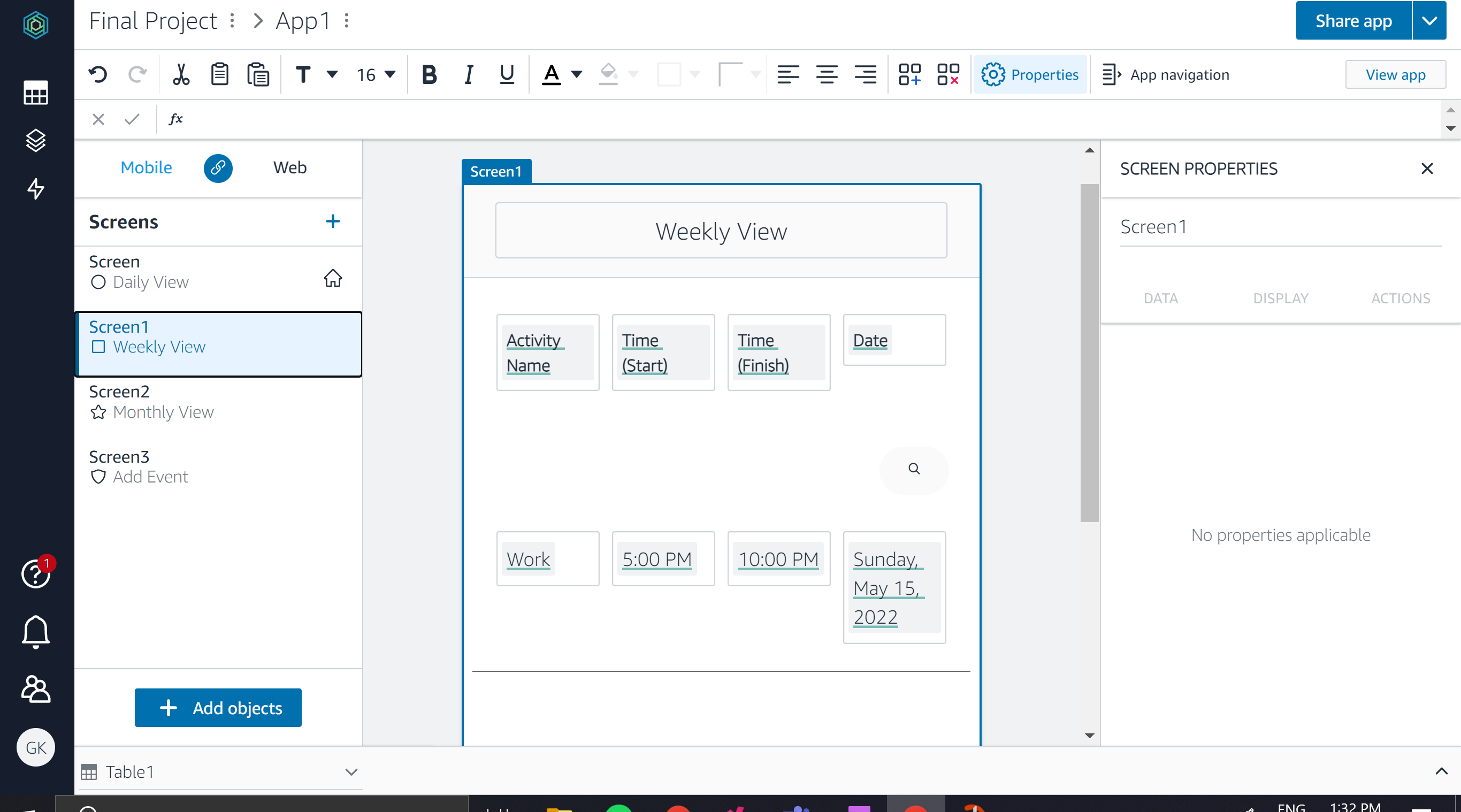Viewport: 1461px width, 812px height.
Task: Select the Weekly View checkbox on Screen1
Action: point(98,347)
